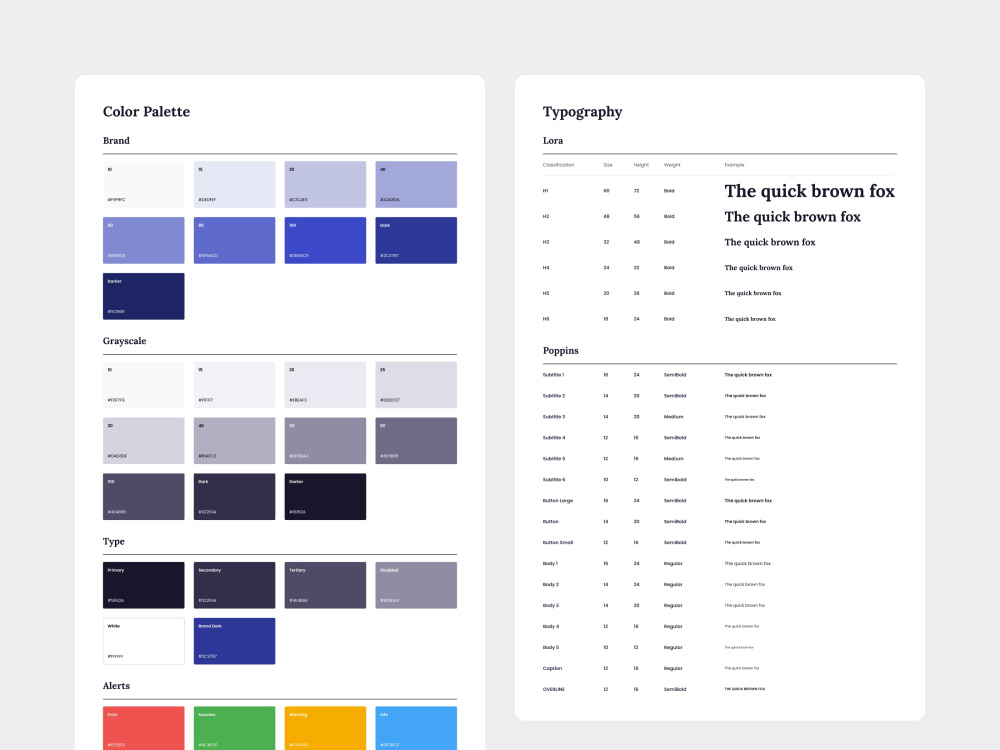Select the Grayscale 10 swatch
This screenshot has height=750, width=1000.
pos(143,385)
